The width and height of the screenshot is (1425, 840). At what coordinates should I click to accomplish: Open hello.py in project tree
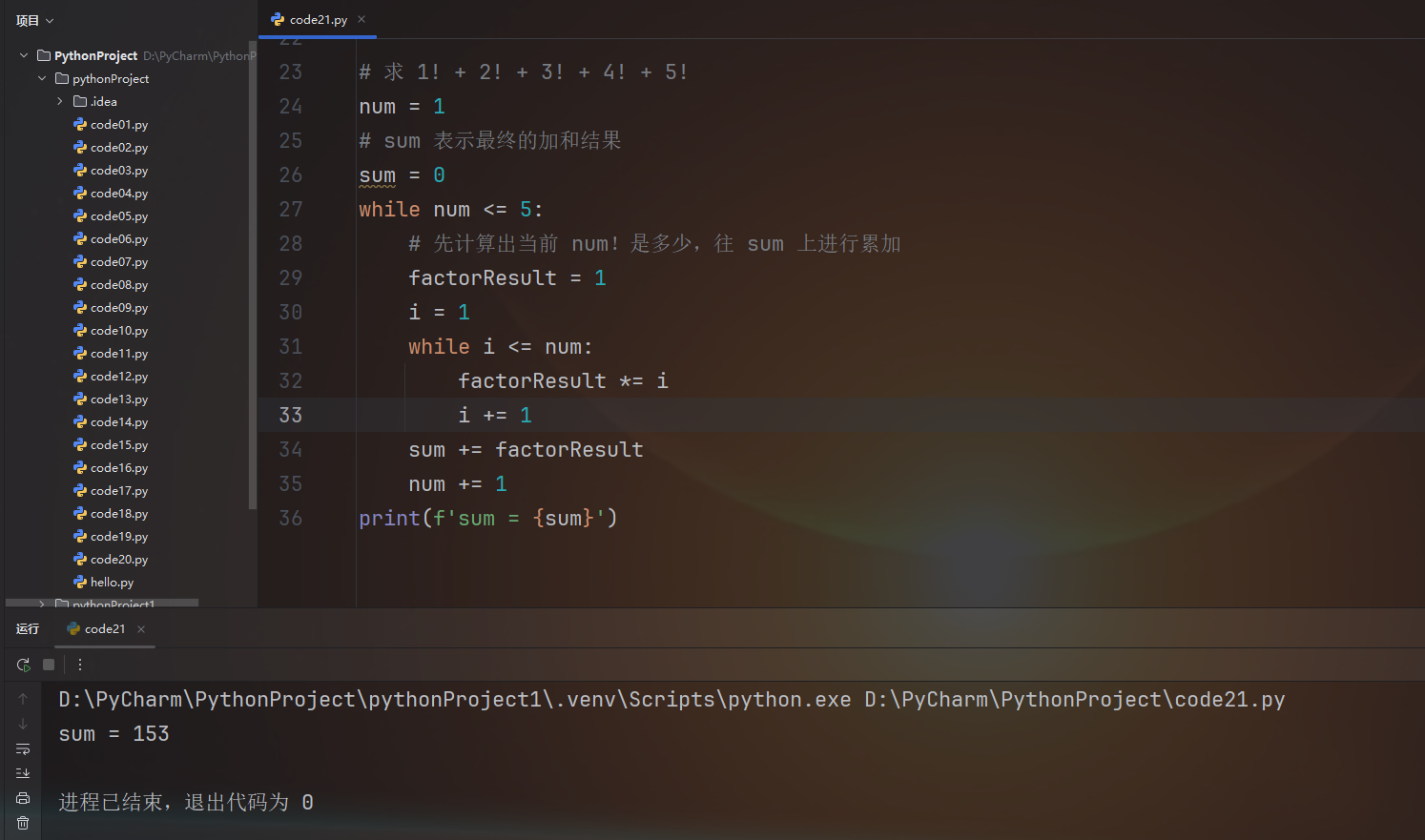(104, 583)
